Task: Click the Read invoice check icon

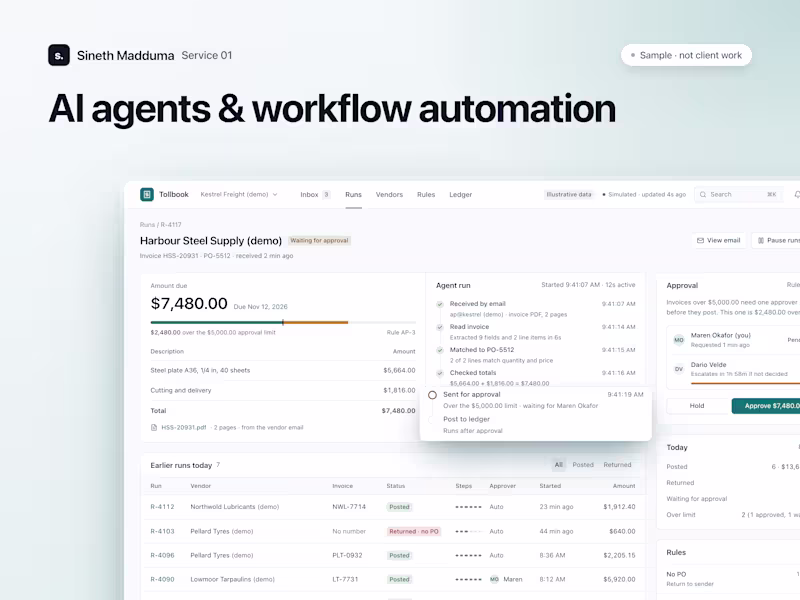Action: point(440,327)
